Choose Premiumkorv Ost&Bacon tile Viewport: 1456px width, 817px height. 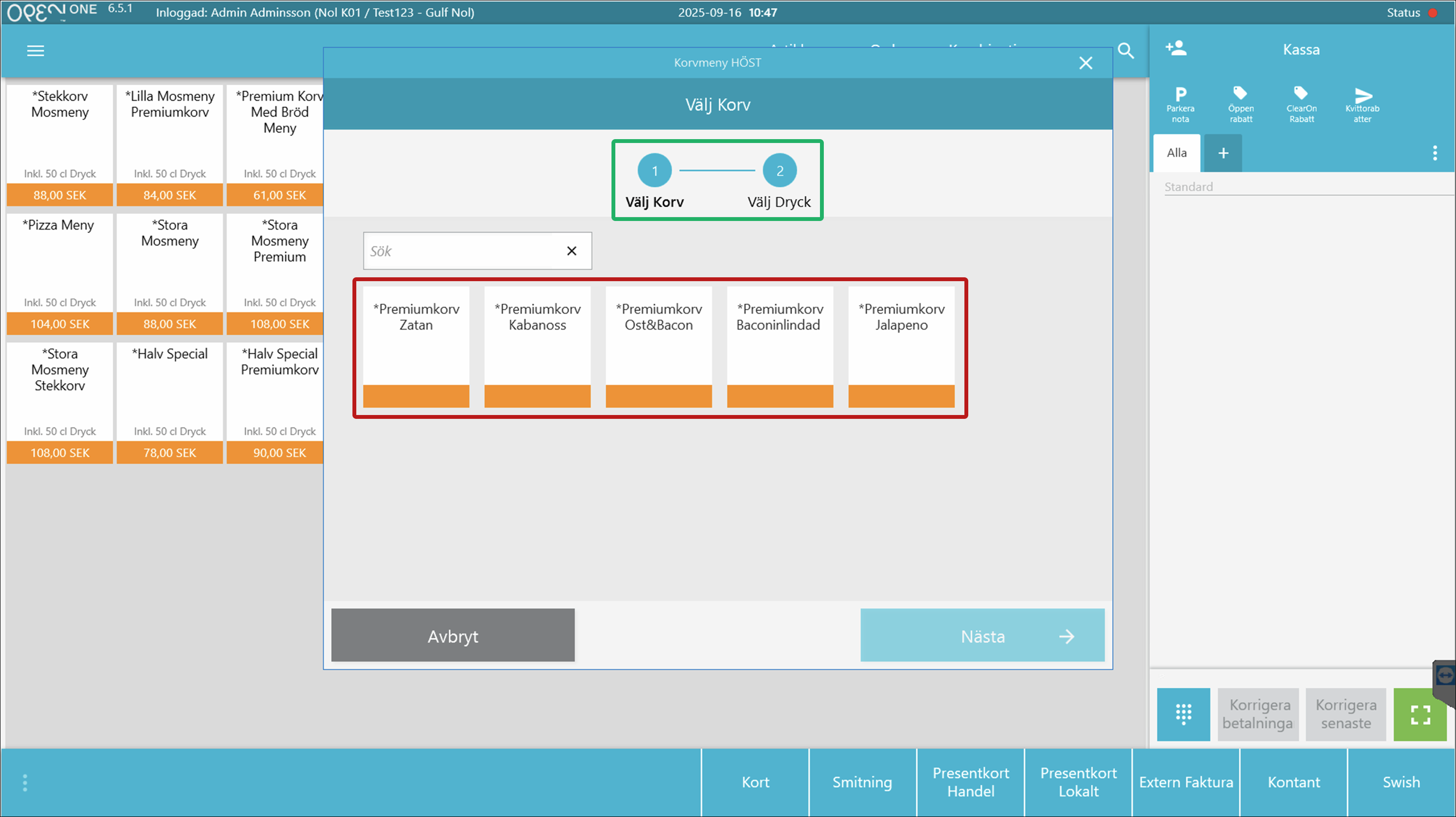point(659,346)
